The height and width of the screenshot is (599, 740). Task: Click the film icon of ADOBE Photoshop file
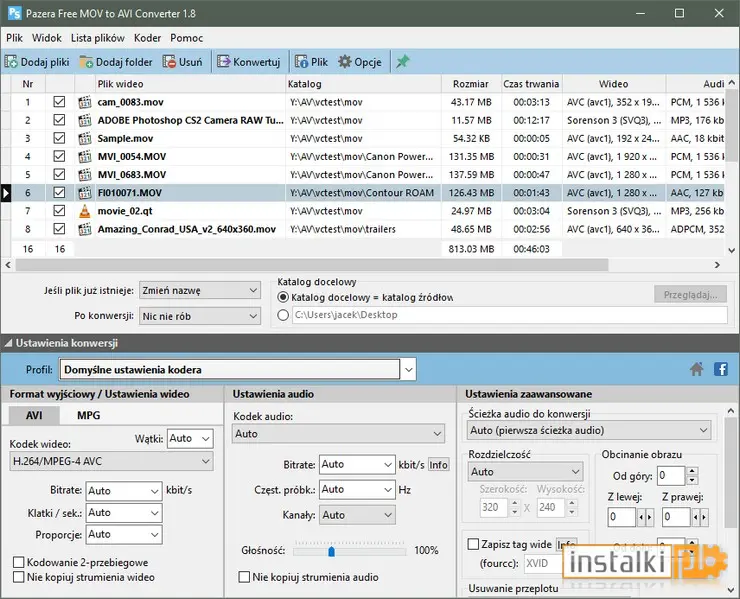click(84, 120)
